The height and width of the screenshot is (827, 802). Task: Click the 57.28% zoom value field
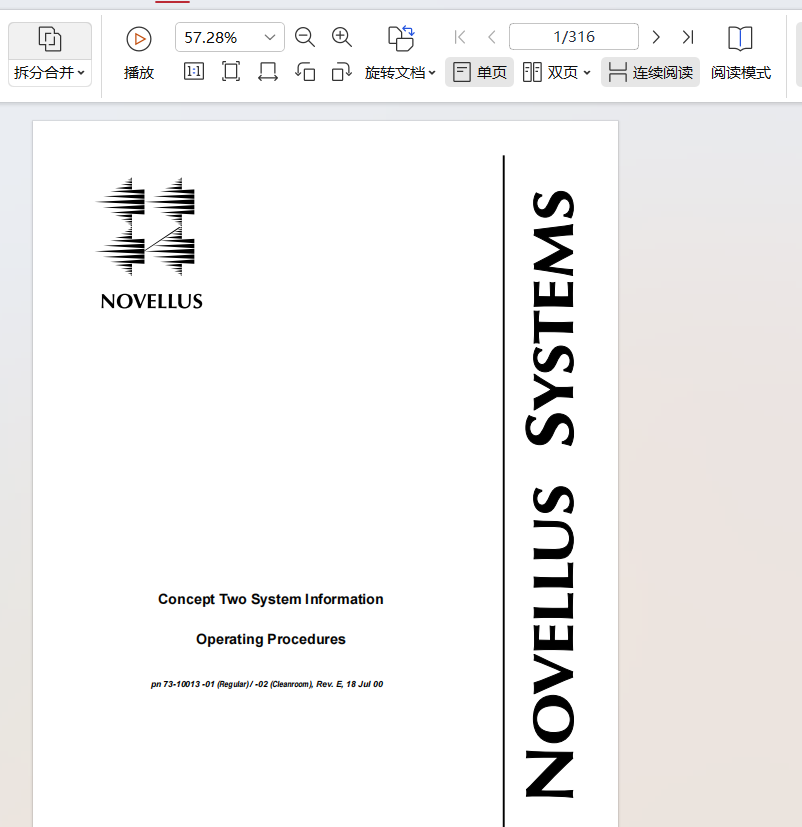point(211,37)
